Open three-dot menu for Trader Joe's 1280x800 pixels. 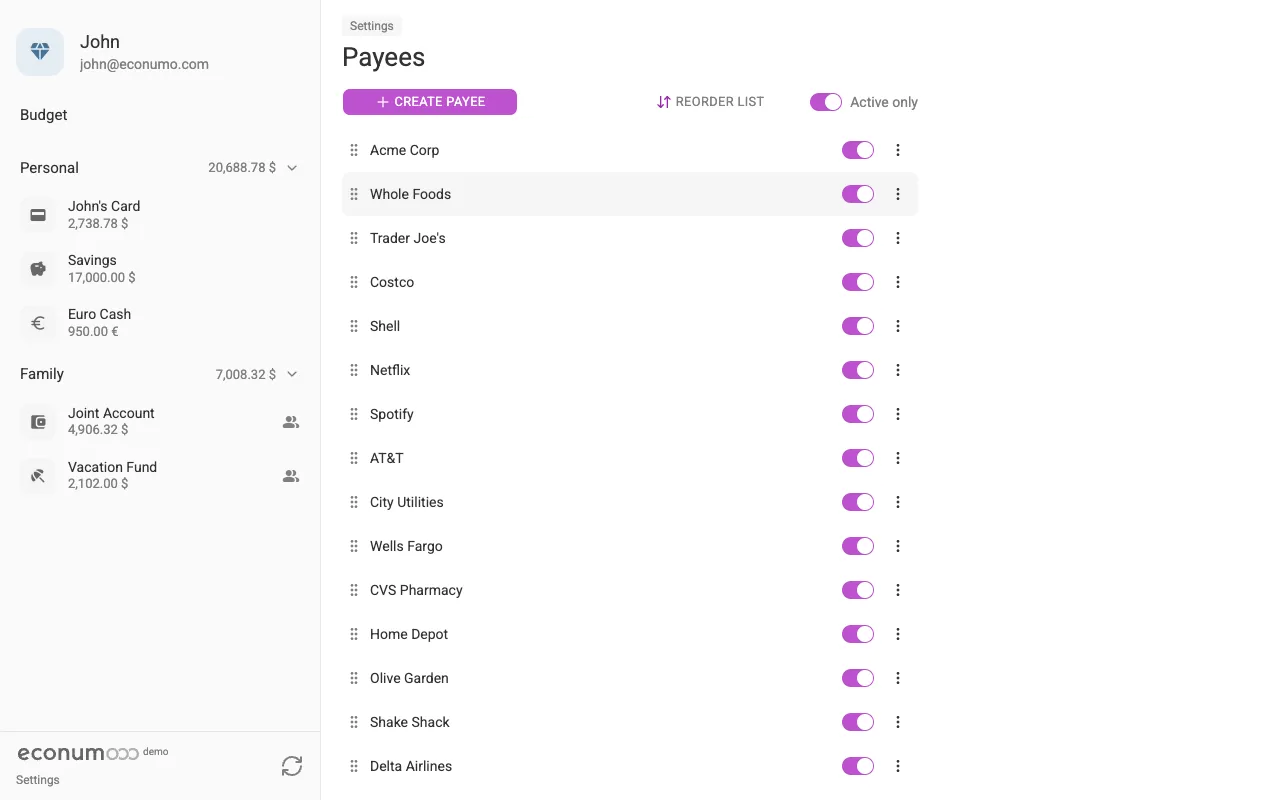tap(898, 238)
